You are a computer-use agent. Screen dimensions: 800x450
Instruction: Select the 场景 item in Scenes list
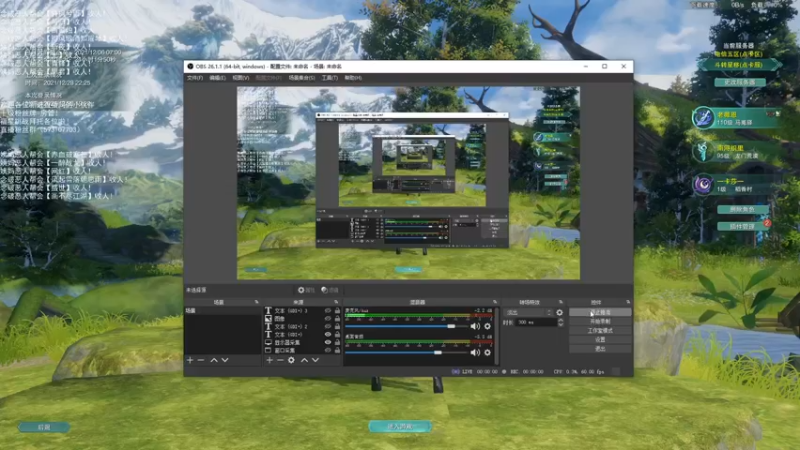222,311
